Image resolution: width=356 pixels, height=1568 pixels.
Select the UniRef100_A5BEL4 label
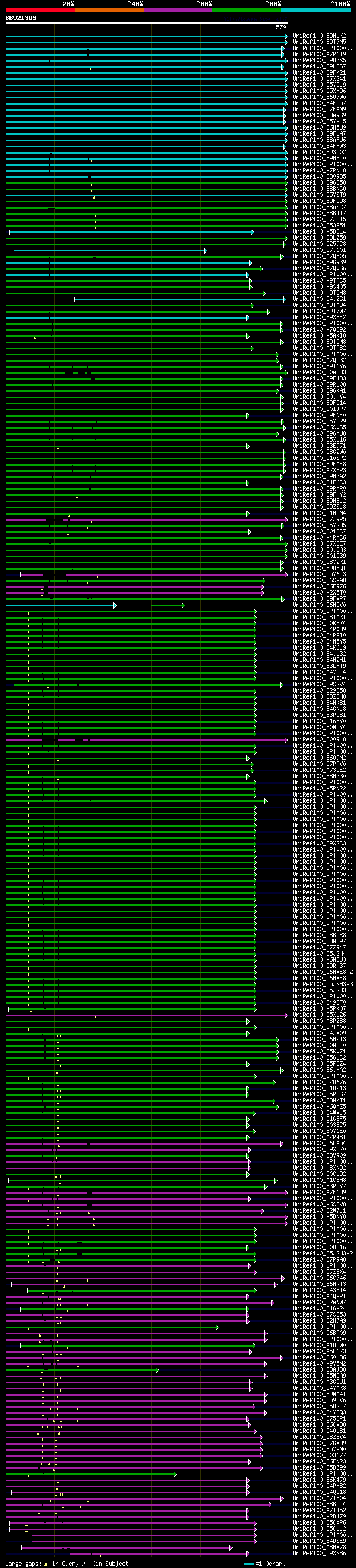319,232
